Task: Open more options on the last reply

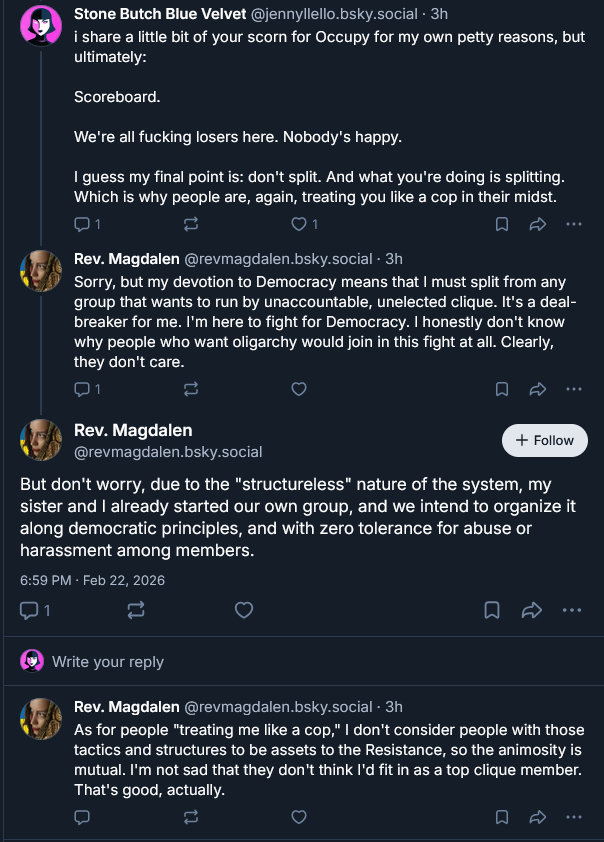Action: [573, 817]
